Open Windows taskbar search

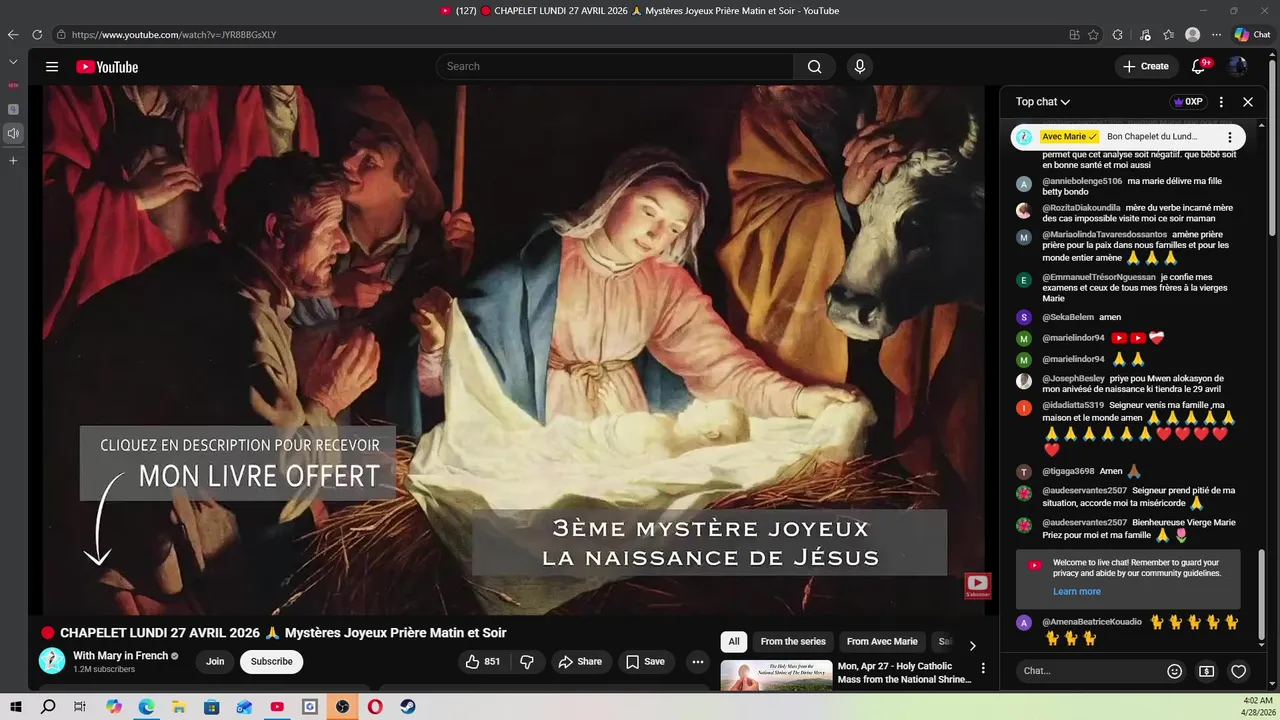click(x=48, y=706)
